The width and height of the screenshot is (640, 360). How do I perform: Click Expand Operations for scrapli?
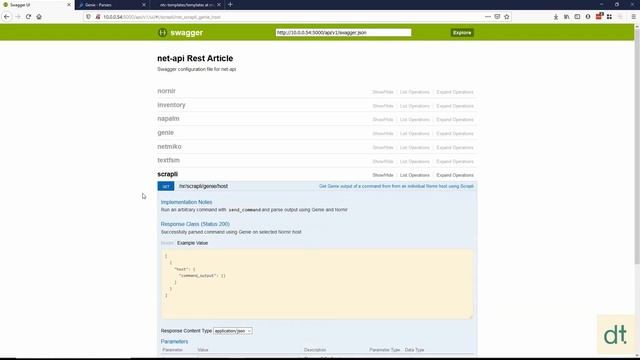(455, 175)
